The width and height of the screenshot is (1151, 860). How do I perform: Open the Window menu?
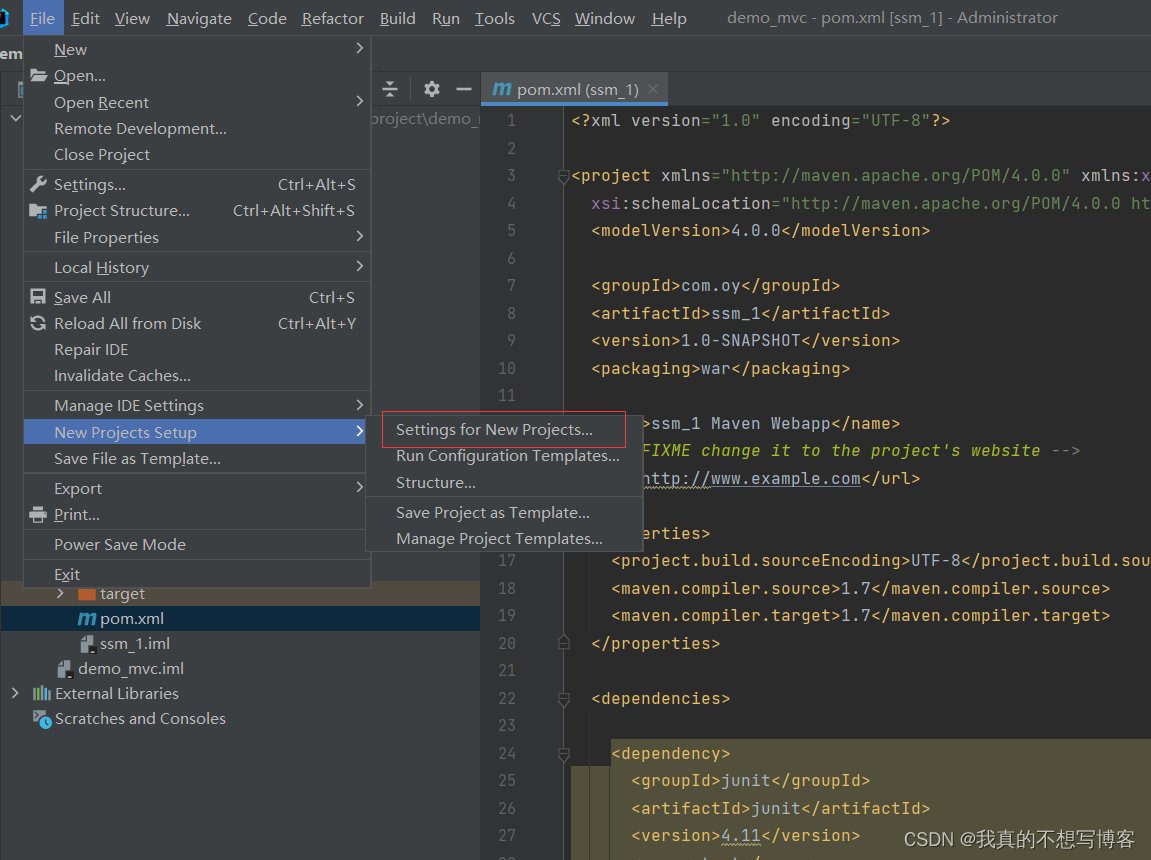[605, 18]
